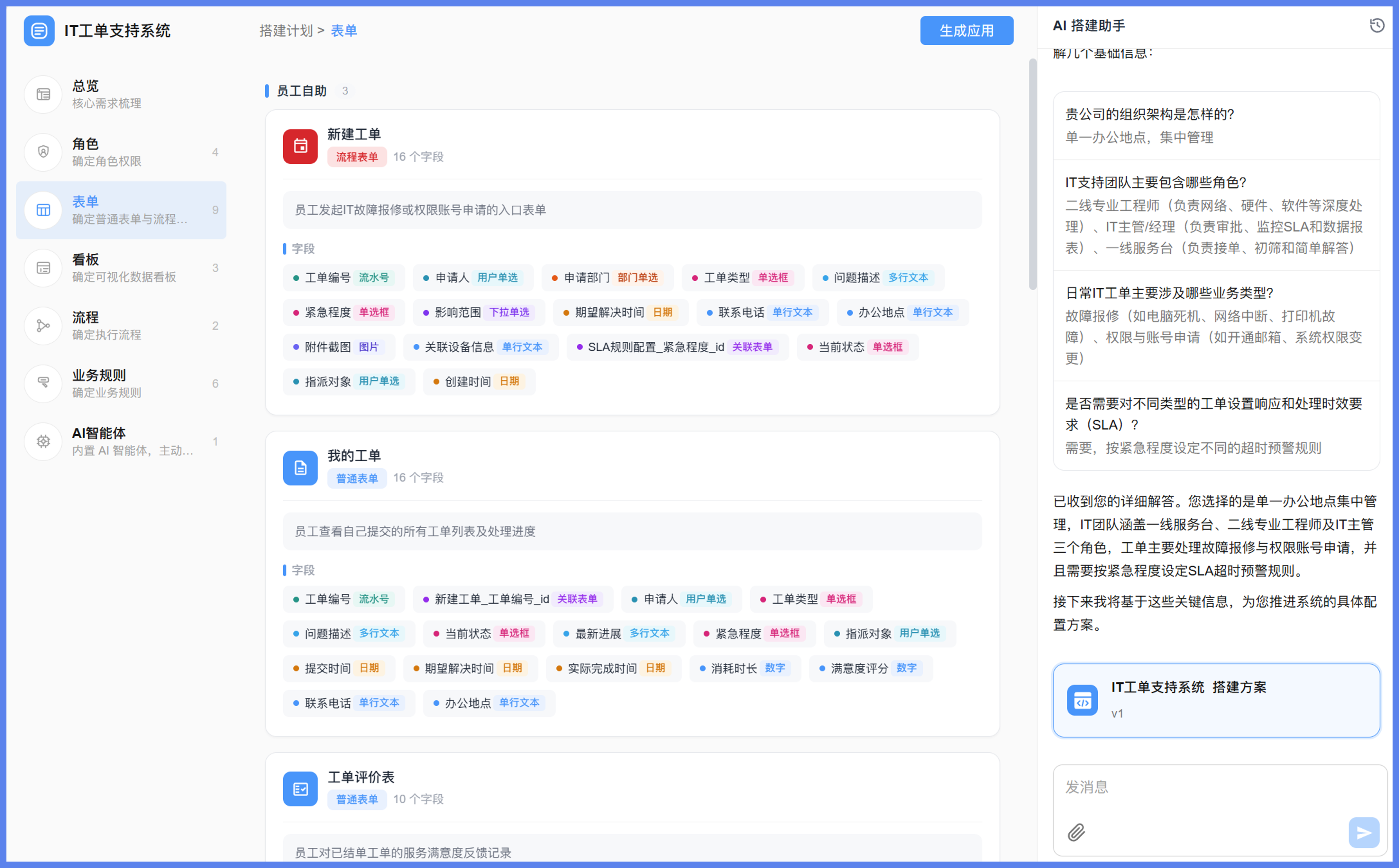Click the 新建工单 card title
The image size is (1399, 868).
(x=354, y=134)
